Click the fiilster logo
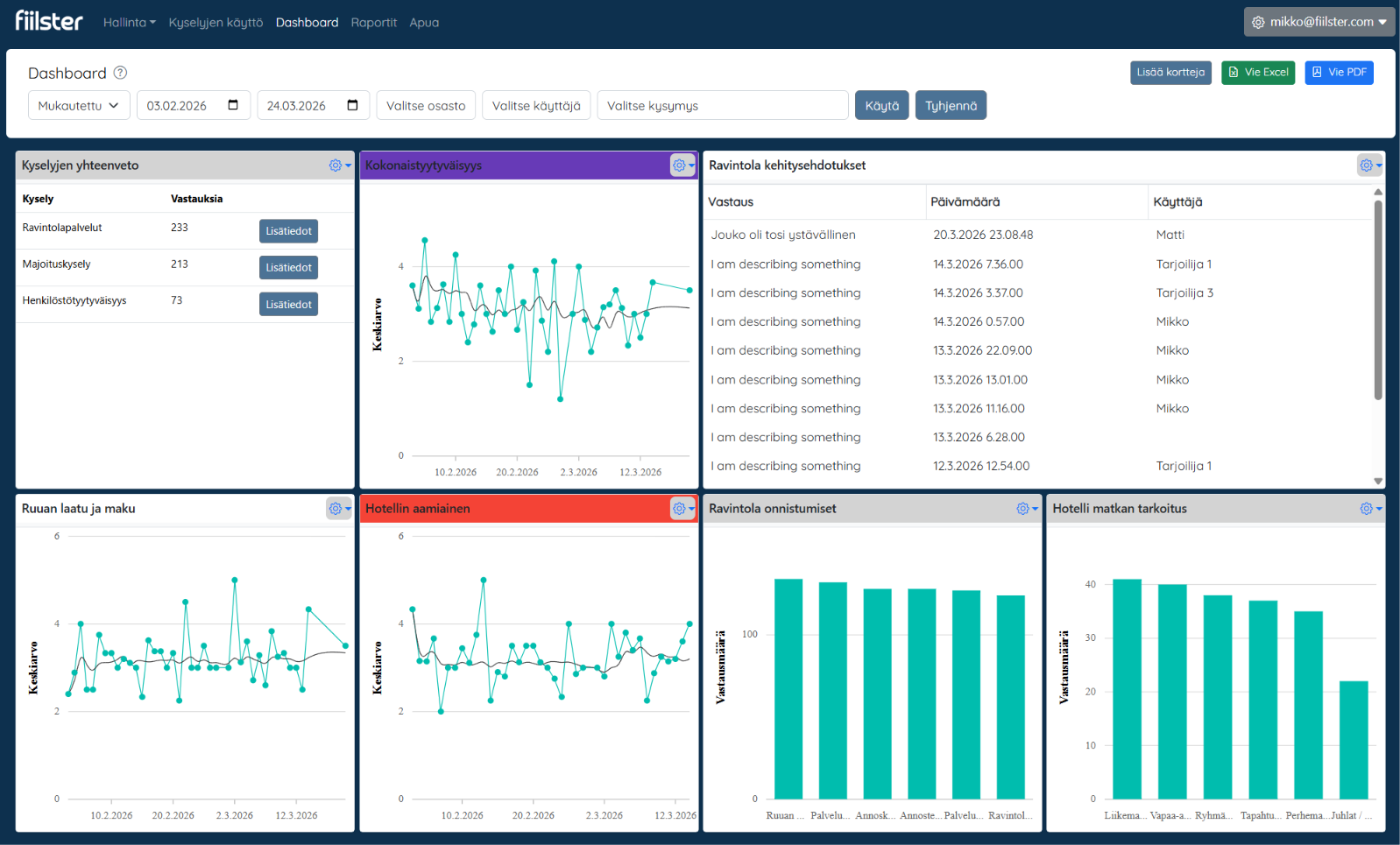The height and width of the screenshot is (845, 1400). point(49,21)
